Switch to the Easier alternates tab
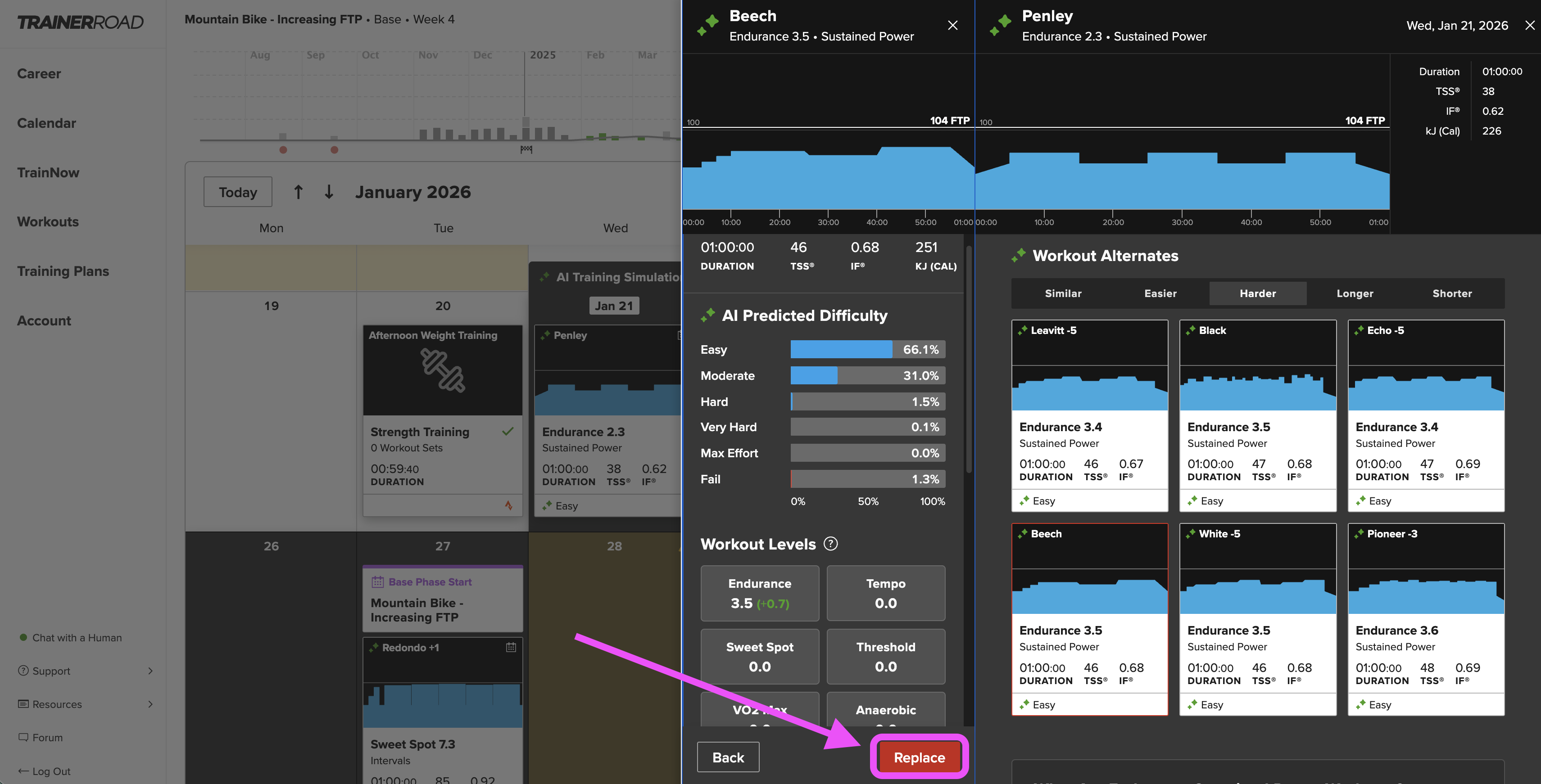 pyautogui.click(x=1160, y=293)
